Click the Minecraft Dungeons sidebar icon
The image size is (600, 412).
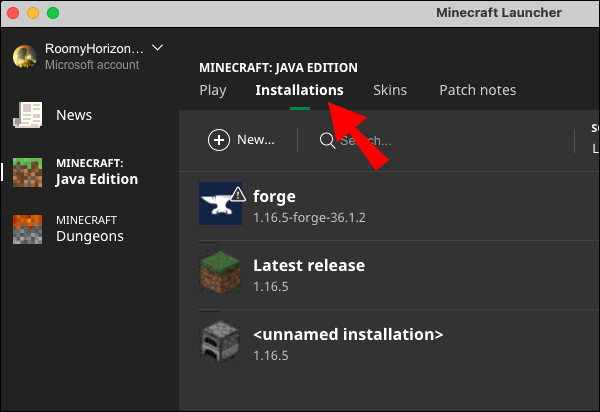(x=28, y=229)
